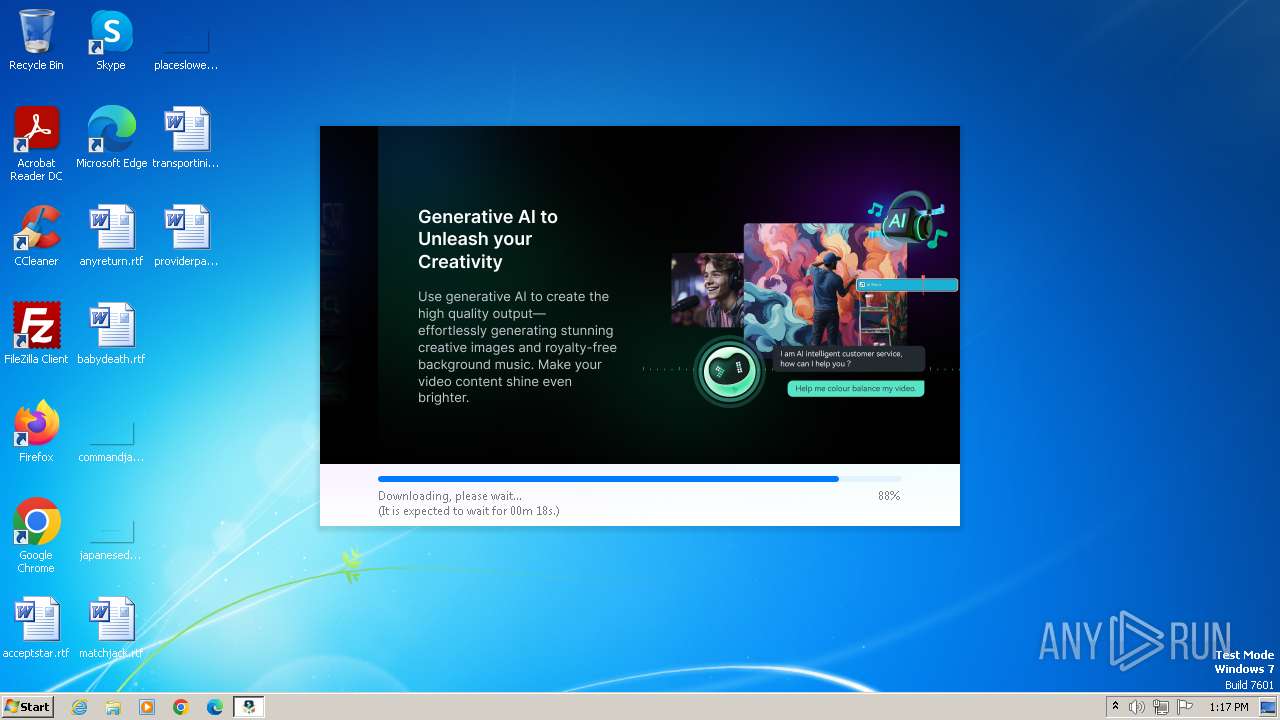Open the network tray icon
Viewport: 1280px width, 720px height.
1161,707
